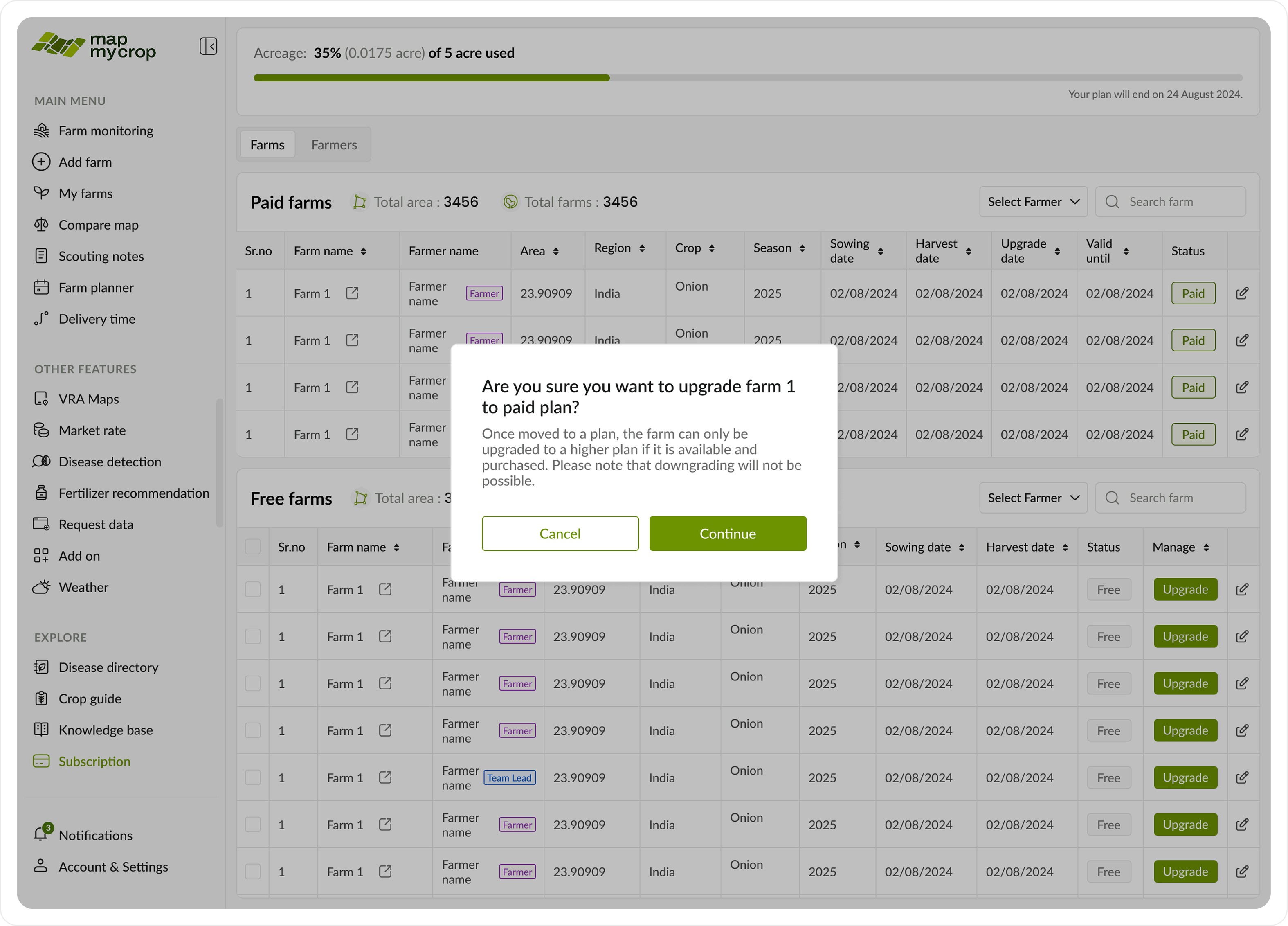Open Notifications bell icon
The width and height of the screenshot is (1288, 926).
(x=41, y=834)
